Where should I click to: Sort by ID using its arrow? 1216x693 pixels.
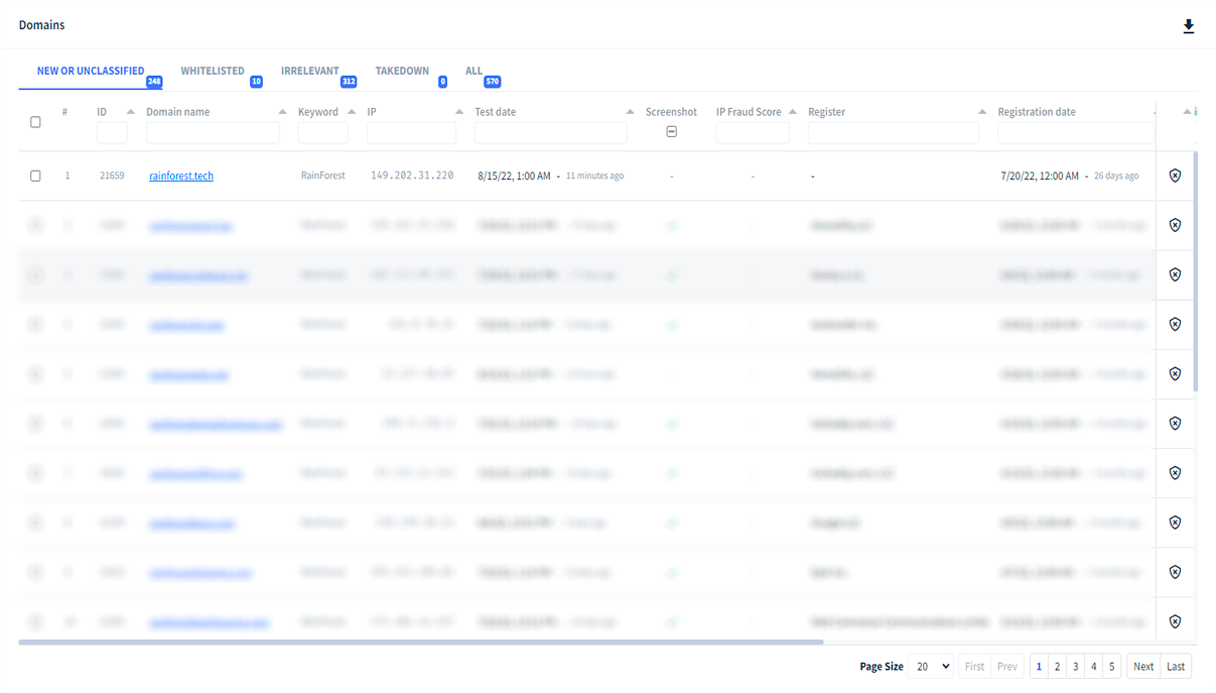pyautogui.click(x=131, y=112)
